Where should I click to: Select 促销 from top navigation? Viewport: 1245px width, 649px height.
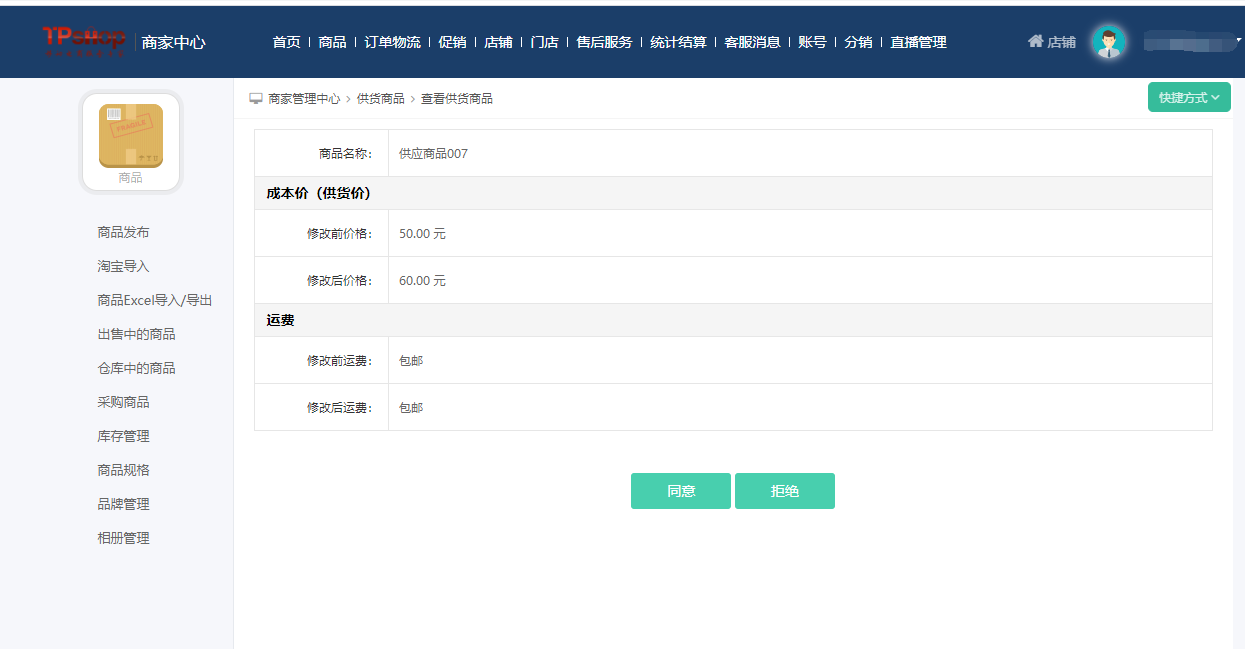click(x=452, y=42)
